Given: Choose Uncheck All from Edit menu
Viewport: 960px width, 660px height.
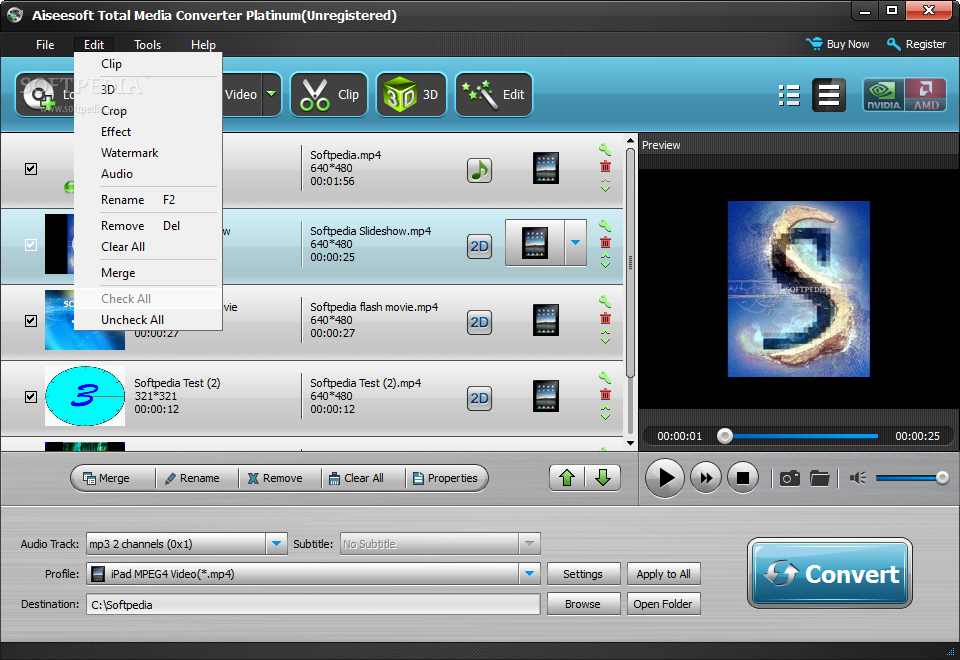Looking at the screenshot, I should pos(148,320).
